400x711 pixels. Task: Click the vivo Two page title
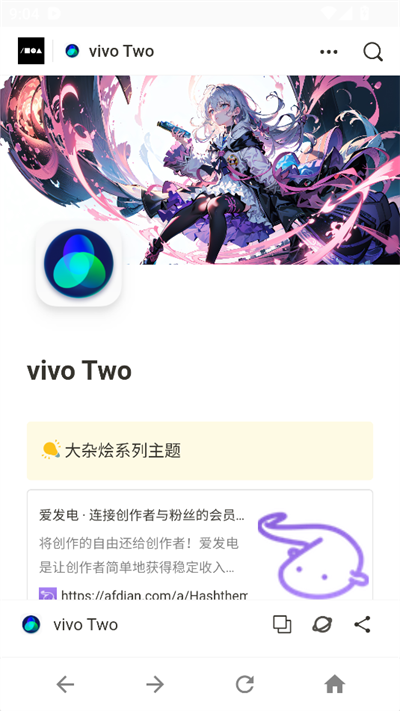79,371
